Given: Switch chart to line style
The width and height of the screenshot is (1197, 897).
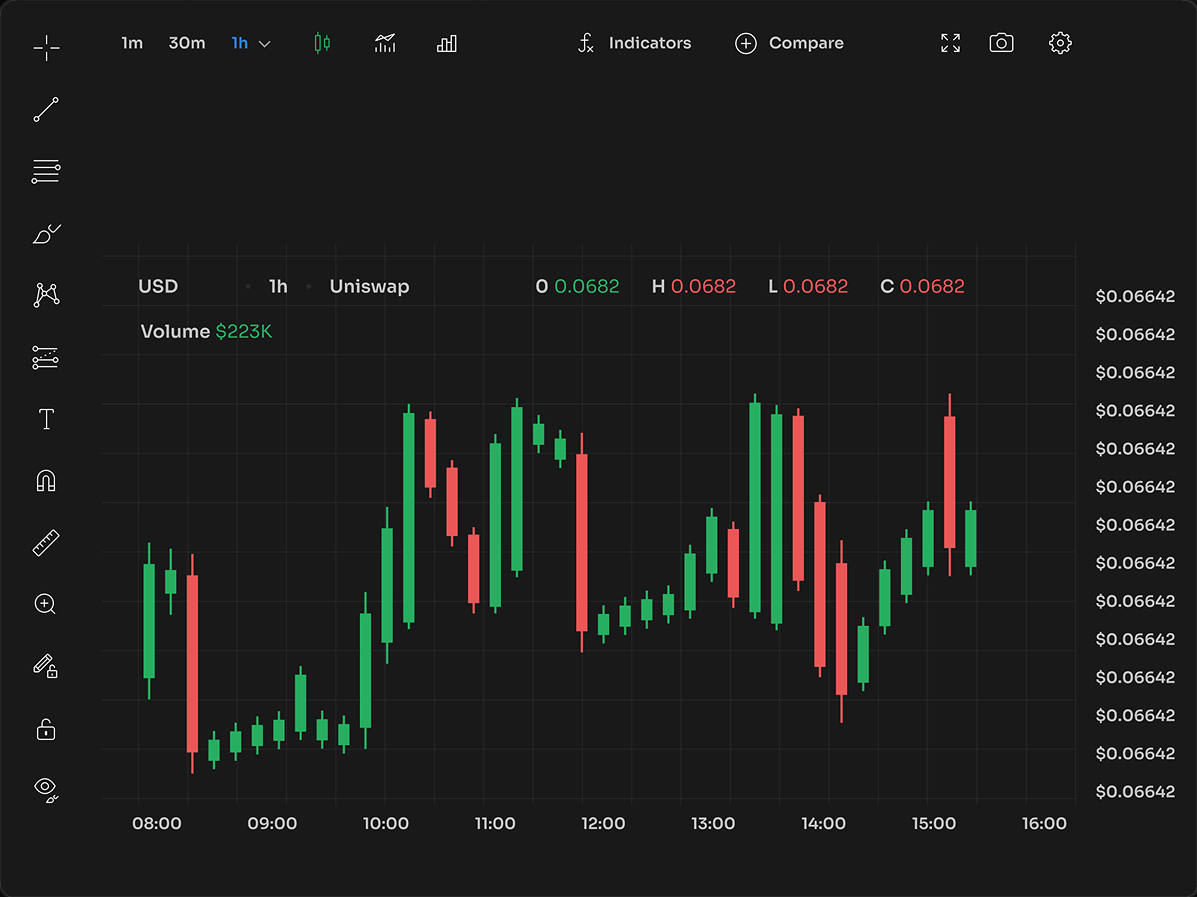Looking at the screenshot, I should click(x=385, y=43).
